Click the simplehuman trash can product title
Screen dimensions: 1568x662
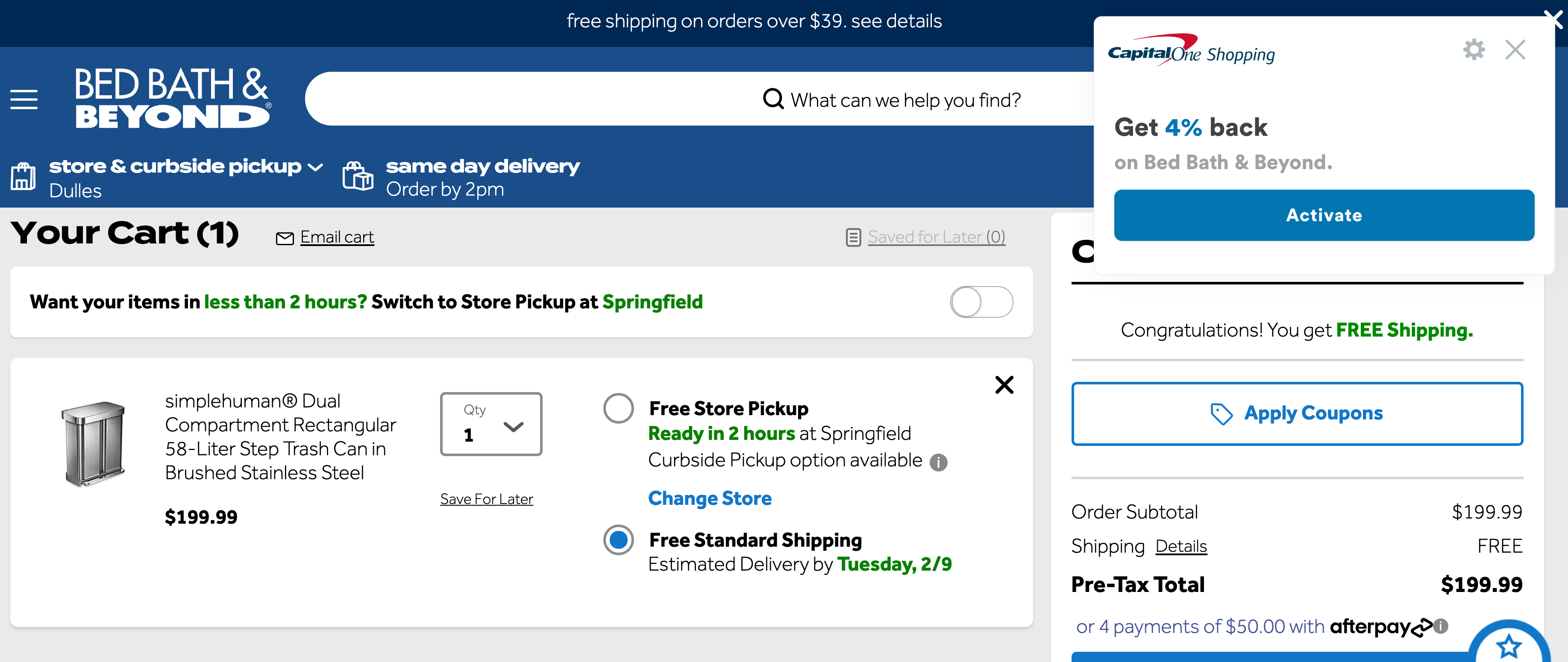pyautogui.click(x=280, y=437)
